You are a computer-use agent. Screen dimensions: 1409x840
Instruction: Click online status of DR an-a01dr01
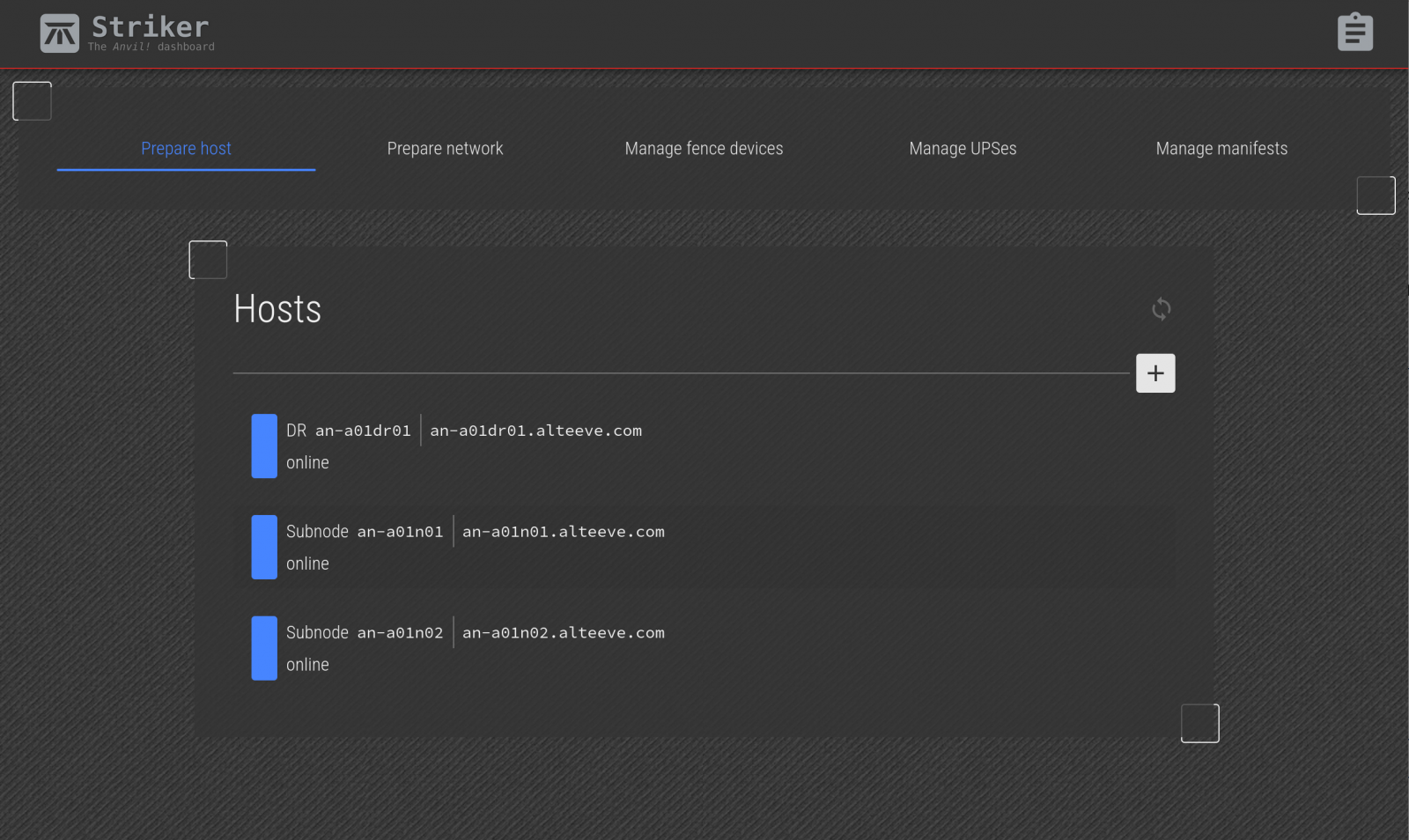(307, 463)
